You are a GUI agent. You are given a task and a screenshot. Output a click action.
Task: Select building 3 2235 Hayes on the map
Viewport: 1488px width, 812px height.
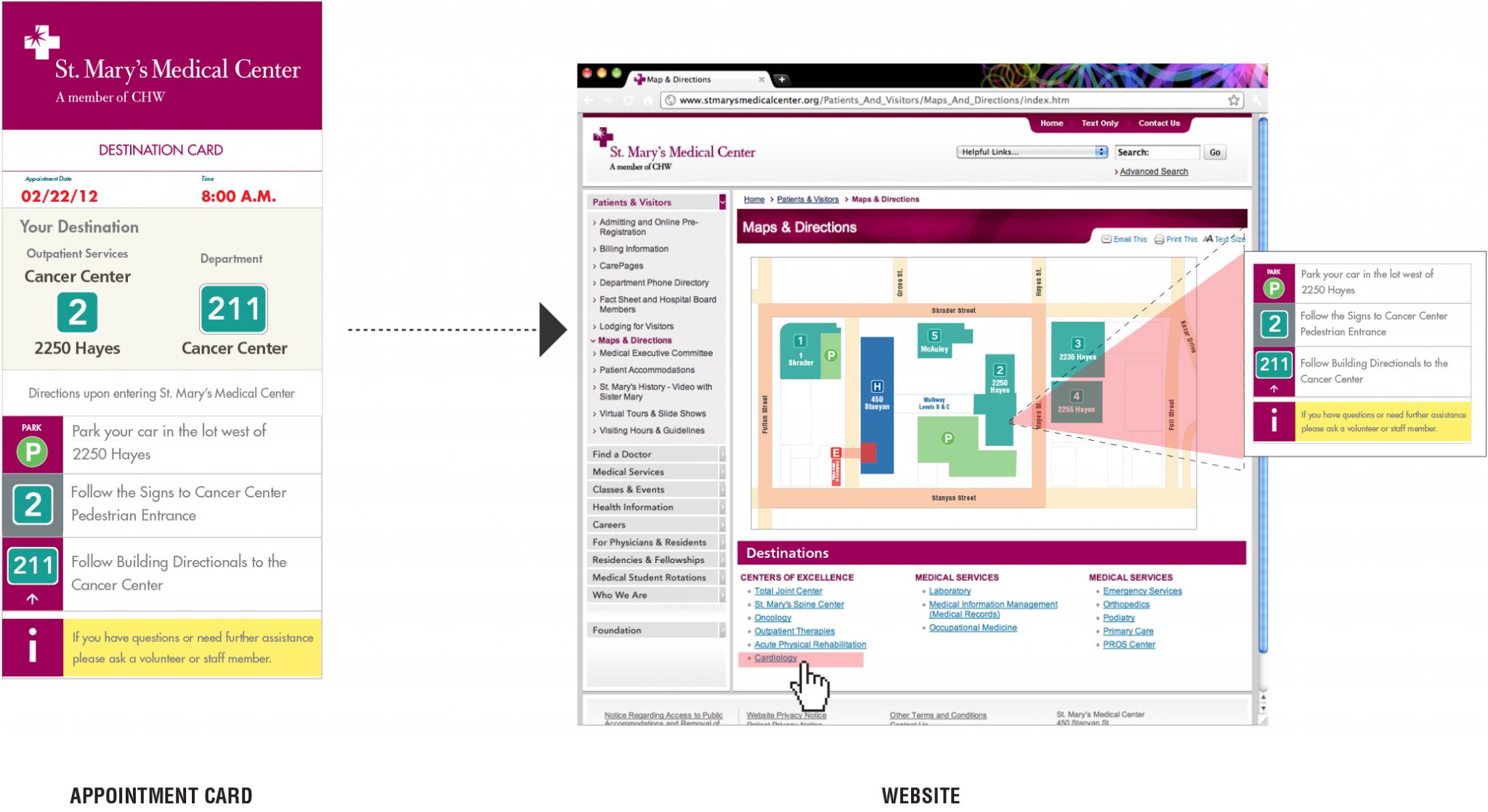pyautogui.click(x=1077, y=349)
